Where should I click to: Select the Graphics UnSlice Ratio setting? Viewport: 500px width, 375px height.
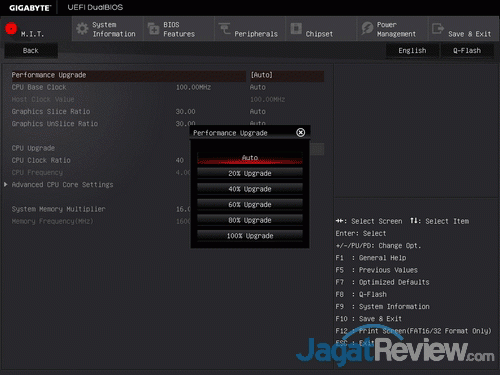click(x=55, y=124)
